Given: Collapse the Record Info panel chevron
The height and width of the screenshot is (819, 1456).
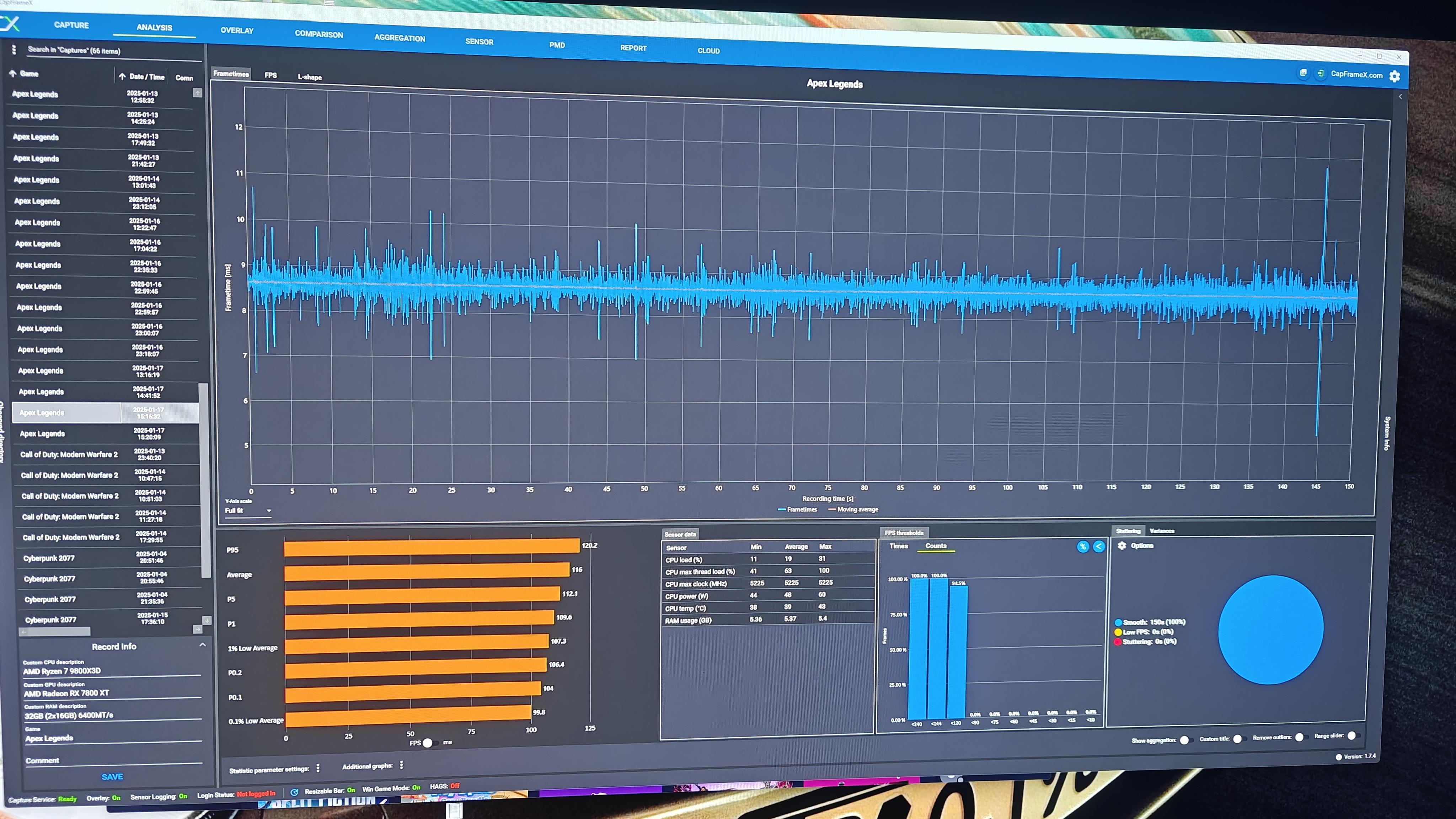Looking at the screenshot, I should click(x=202, y=645).
